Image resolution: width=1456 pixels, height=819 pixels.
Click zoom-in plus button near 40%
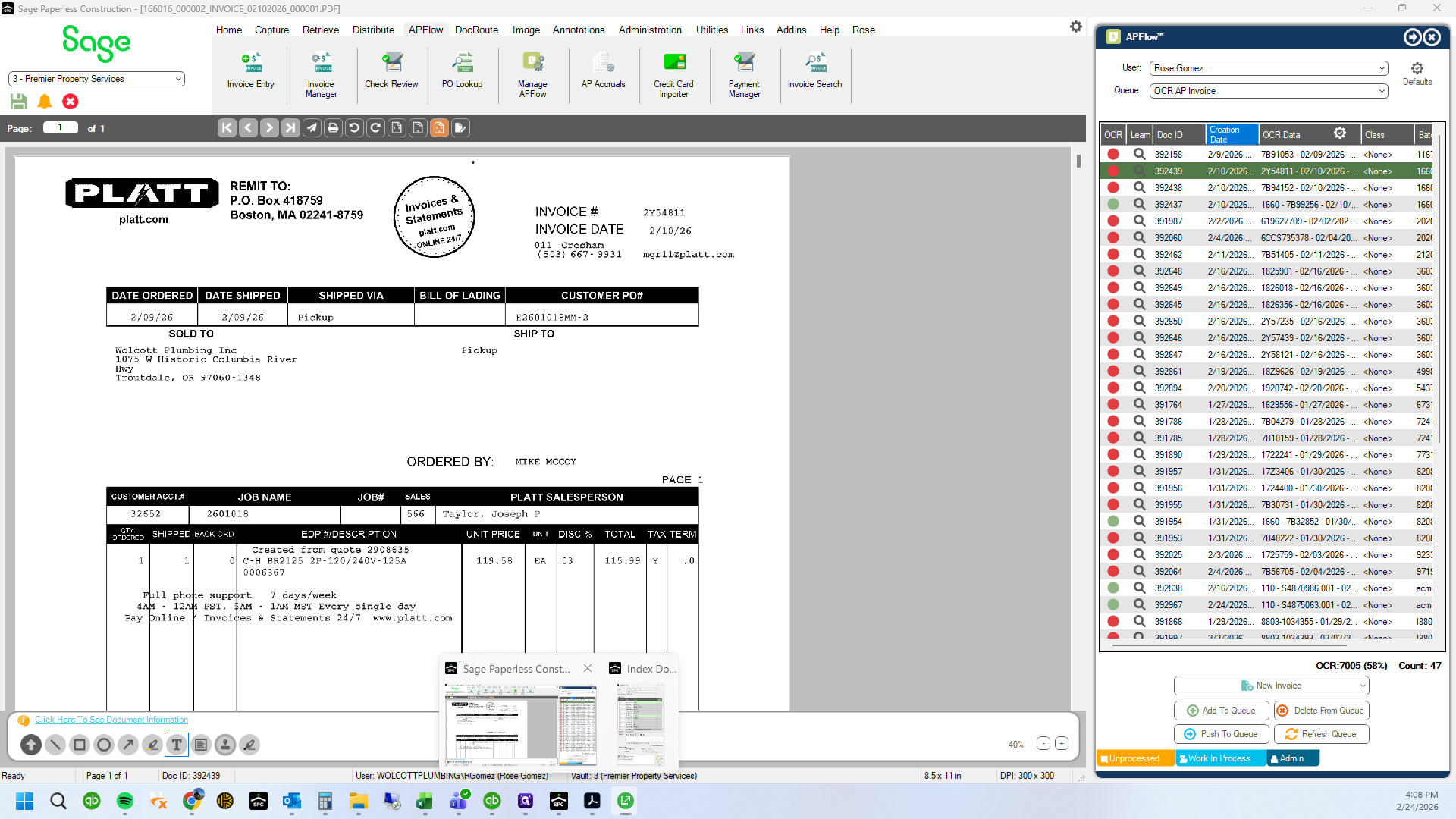click(x=1062, y=744)
